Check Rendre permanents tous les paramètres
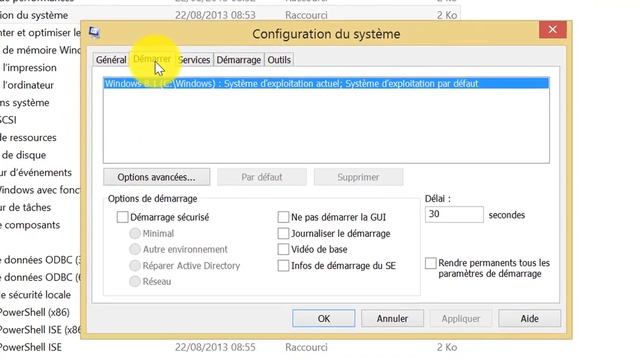The width and height of the screenshot is (640, 360). [x=431, y=263]
